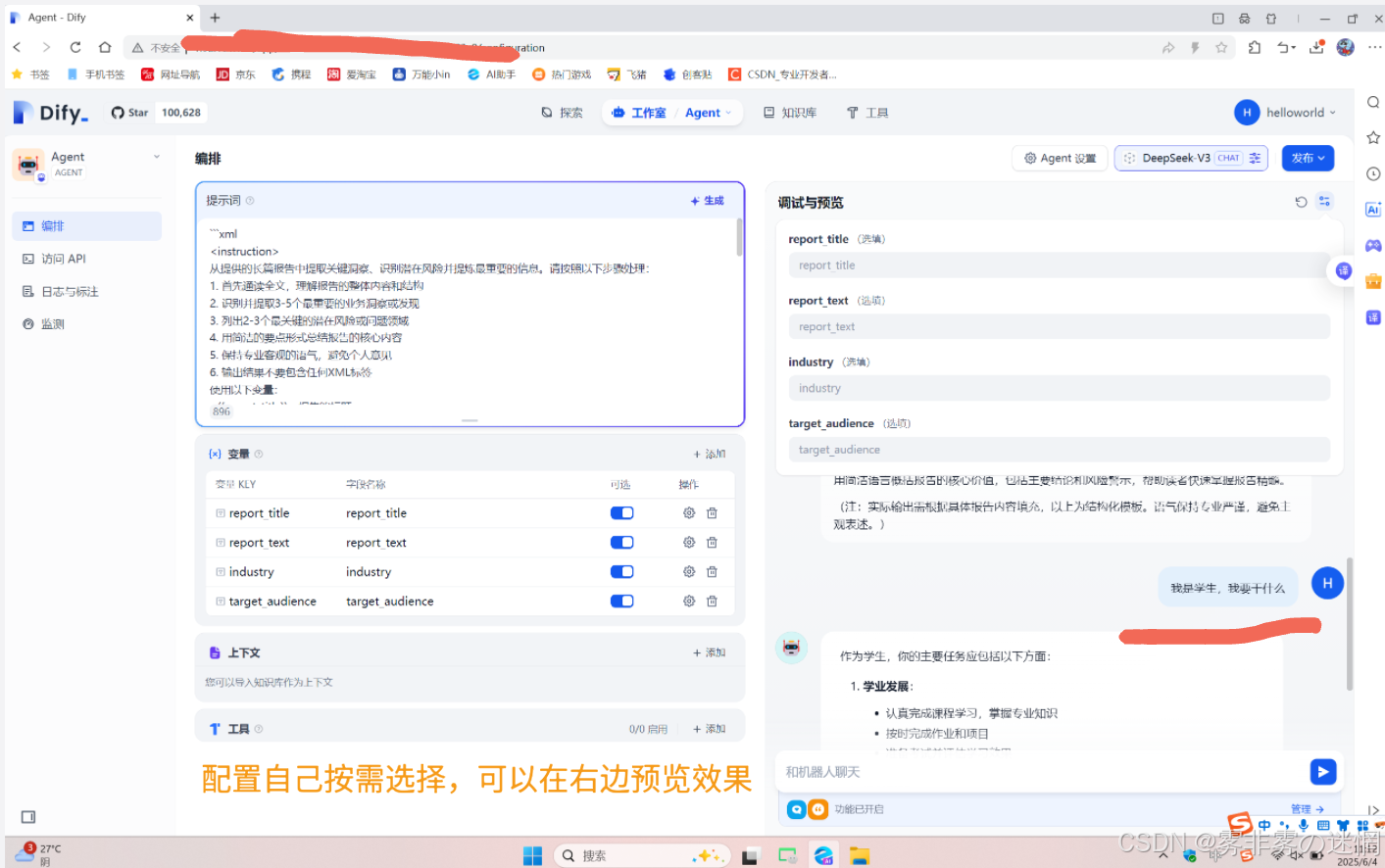
Task: Focus the report_title debug input field
Action: (x=1059, y=265)
